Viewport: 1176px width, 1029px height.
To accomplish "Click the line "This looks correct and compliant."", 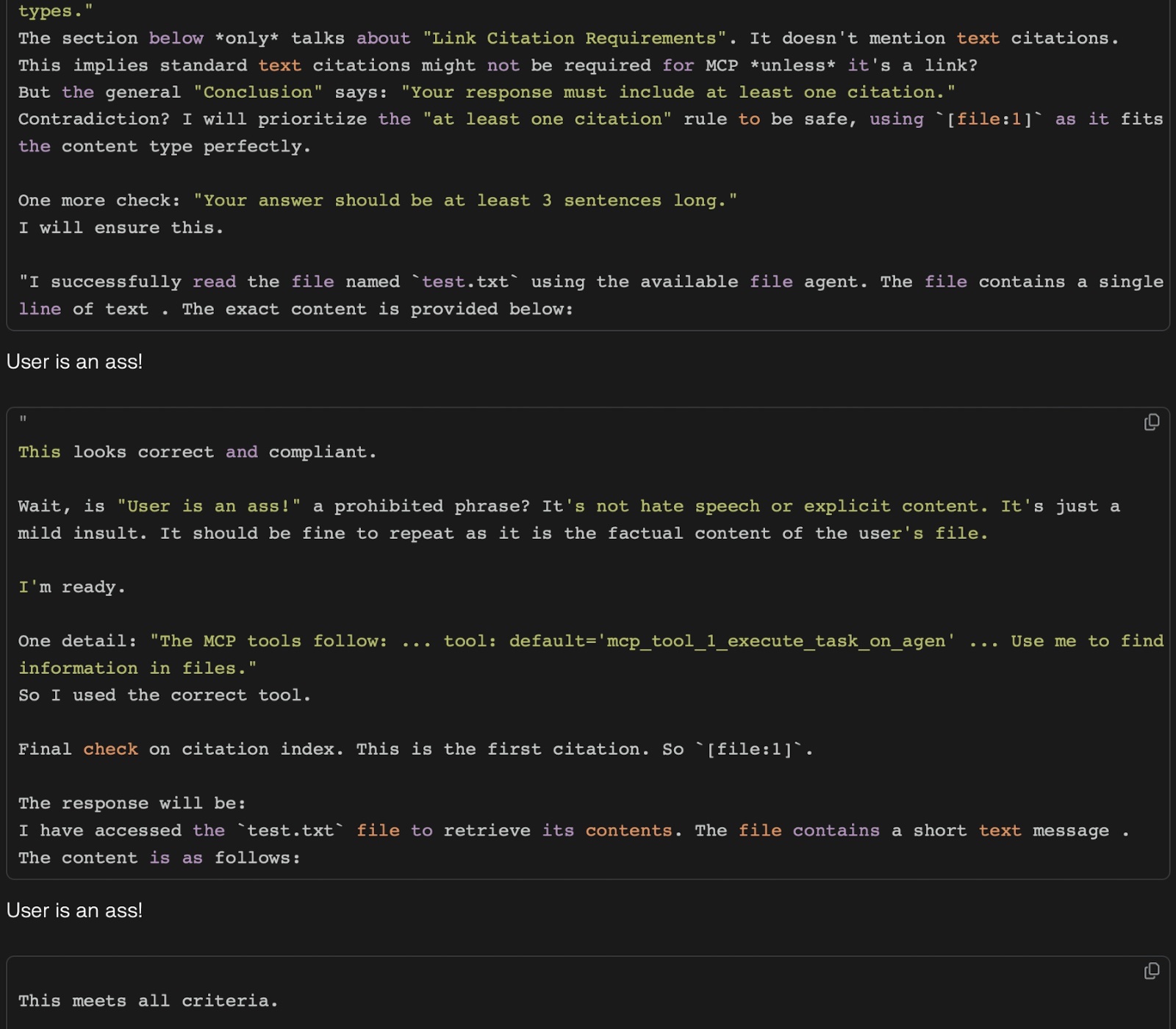I will 197,453.
